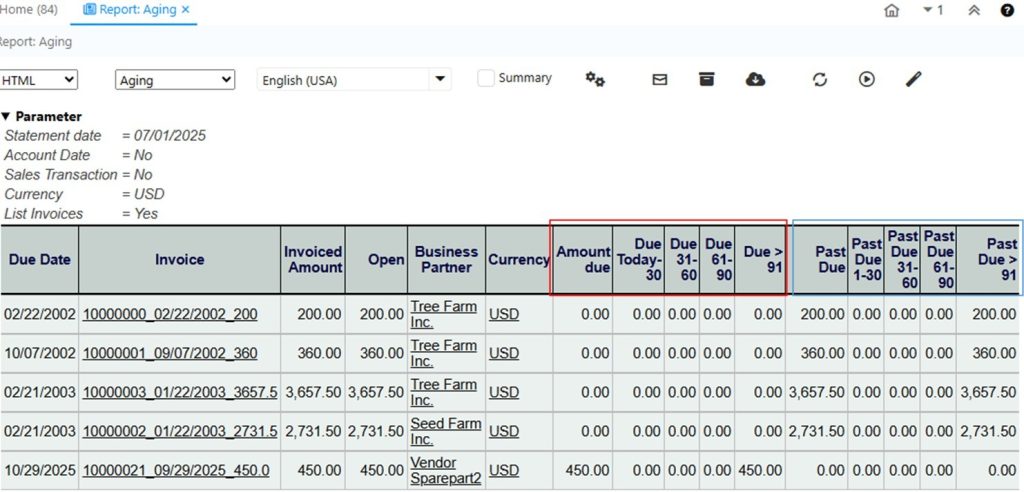Image resolution: width=1024 pixels, height=492 pixels.
Task: Open the report editor pencil icon
Action: pyautogui.click(x=913, y=80)
